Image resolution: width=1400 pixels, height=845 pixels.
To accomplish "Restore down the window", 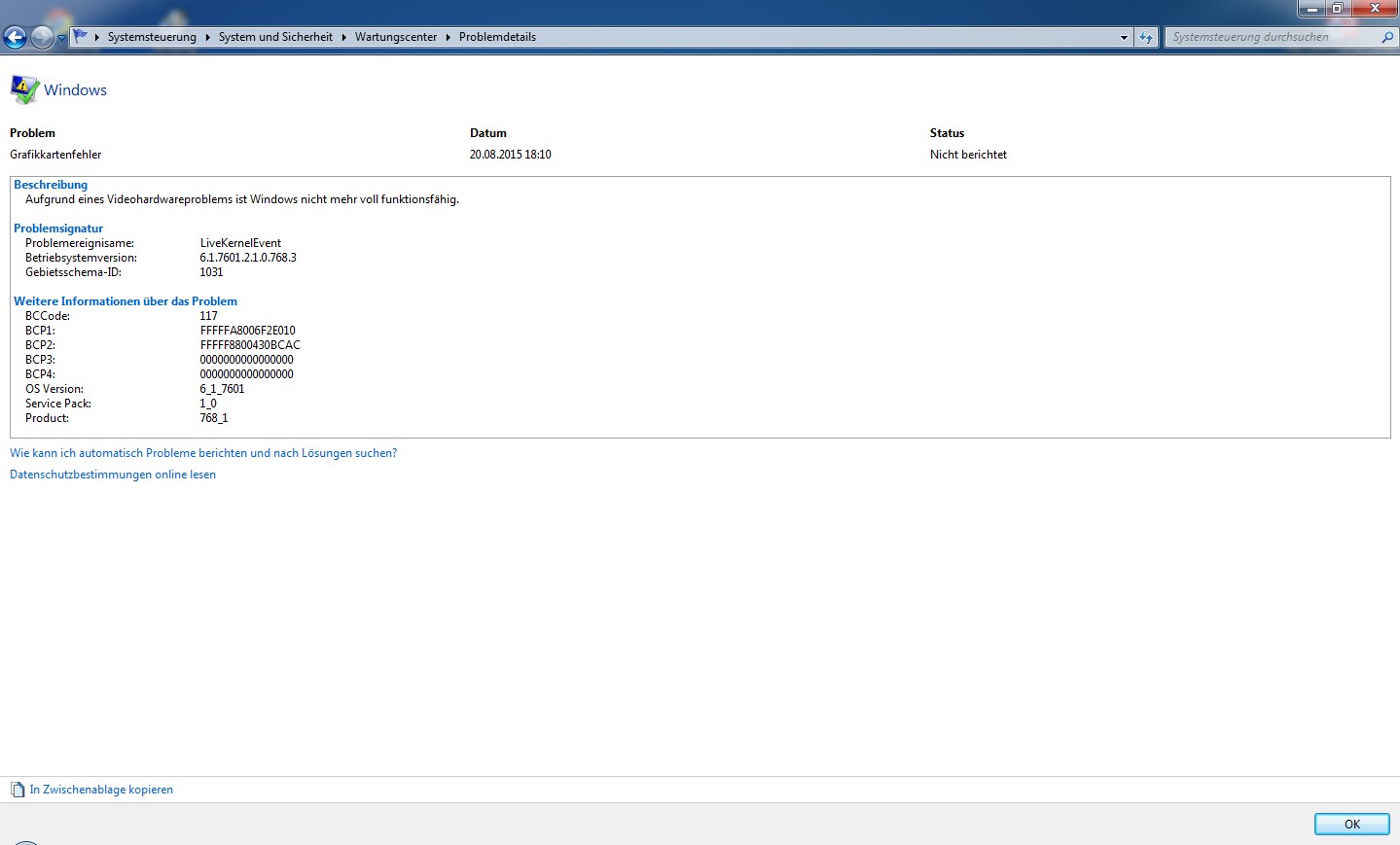I will tap(1338, 8).
